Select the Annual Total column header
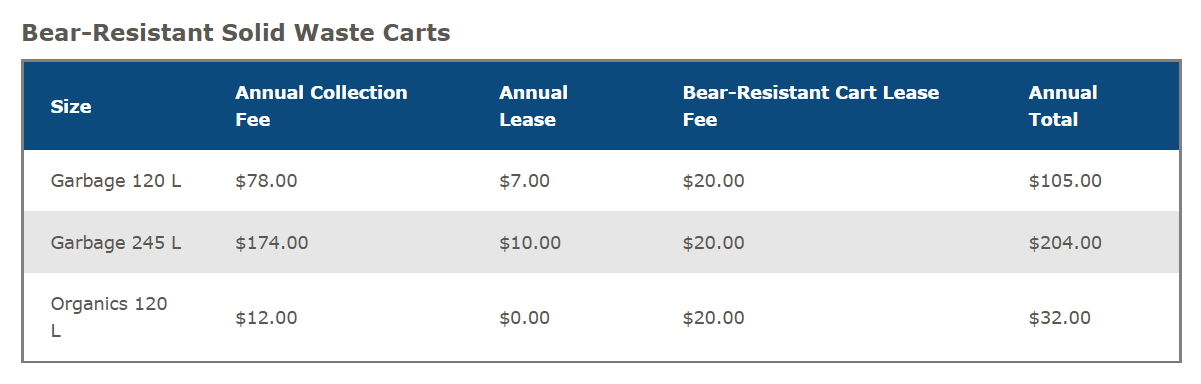 [1063, 106]
